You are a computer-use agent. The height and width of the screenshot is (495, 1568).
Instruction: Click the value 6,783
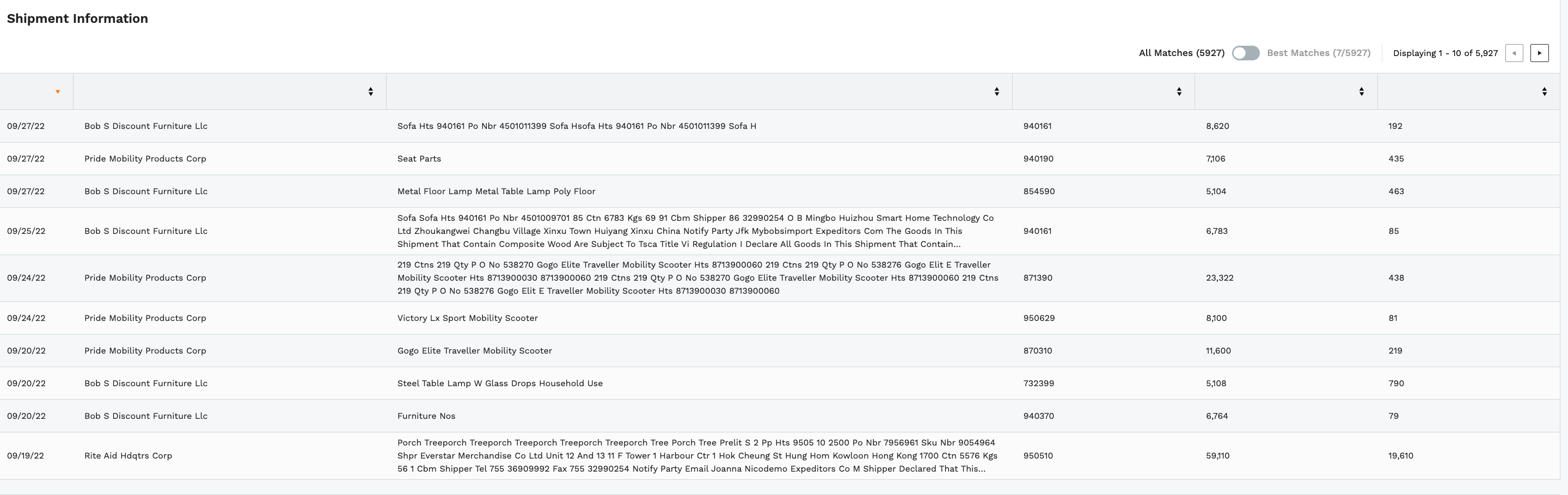[x=1217, y=231]
